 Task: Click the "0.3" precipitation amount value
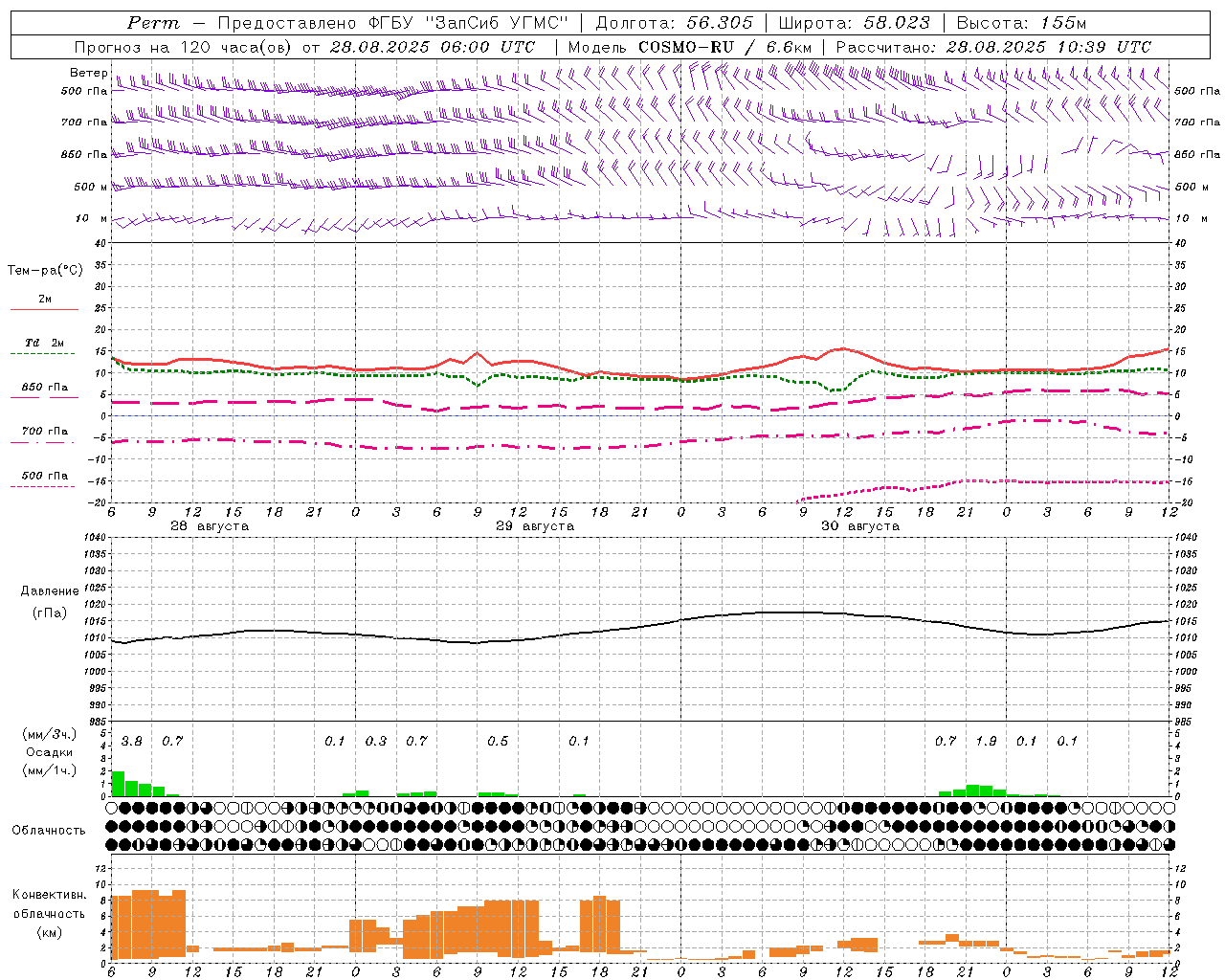[376, 742]
